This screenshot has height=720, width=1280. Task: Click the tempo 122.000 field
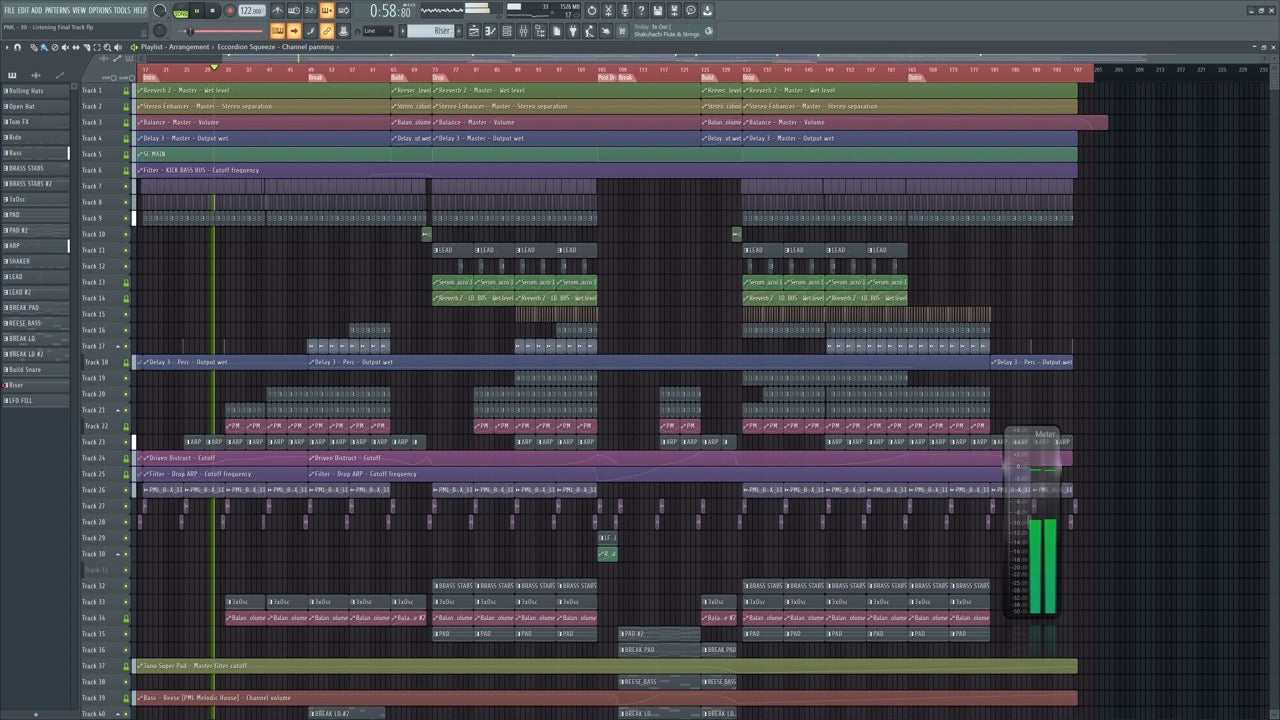point(251,10)
